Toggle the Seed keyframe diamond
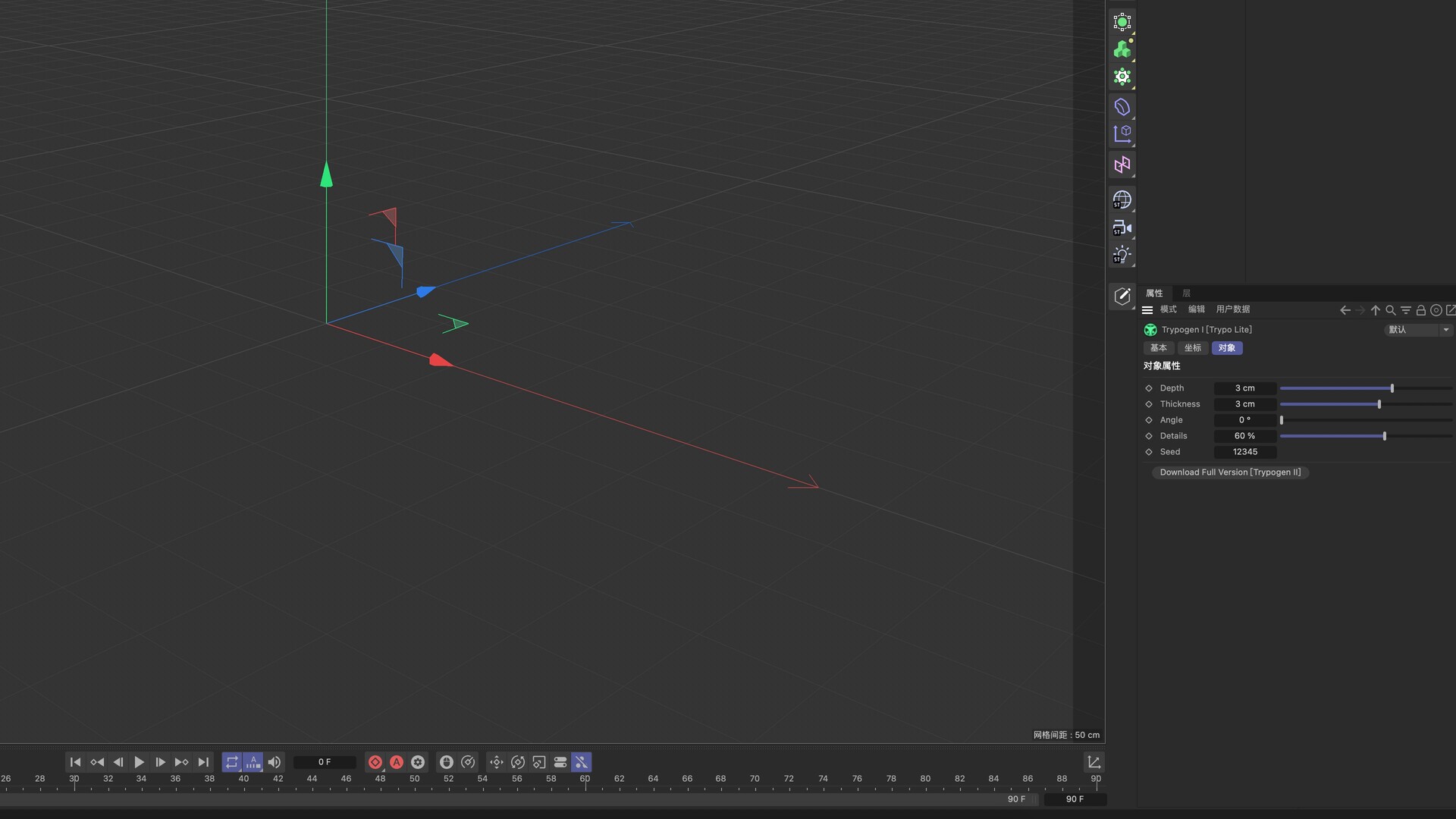 click(x=1149, y=452)
